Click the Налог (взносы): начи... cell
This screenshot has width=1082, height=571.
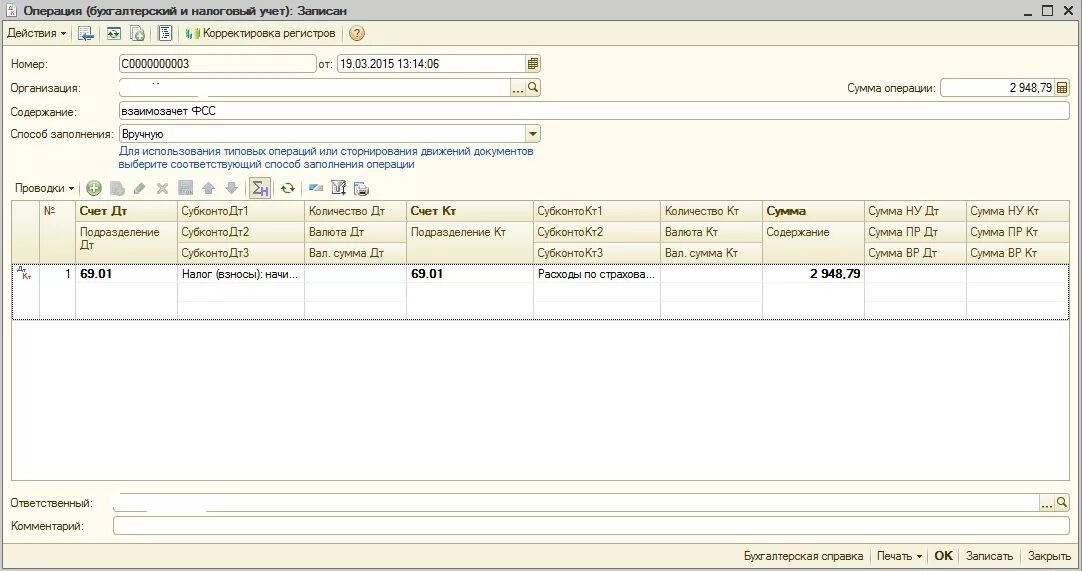pyautogui.click(x=241, y=273)
